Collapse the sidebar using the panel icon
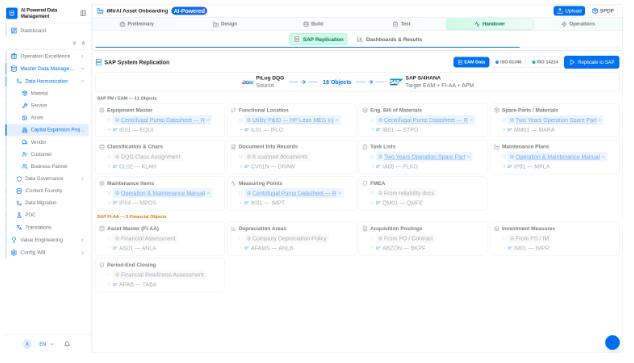This screenshot has width=634, height=363. (x=83, y=13)
